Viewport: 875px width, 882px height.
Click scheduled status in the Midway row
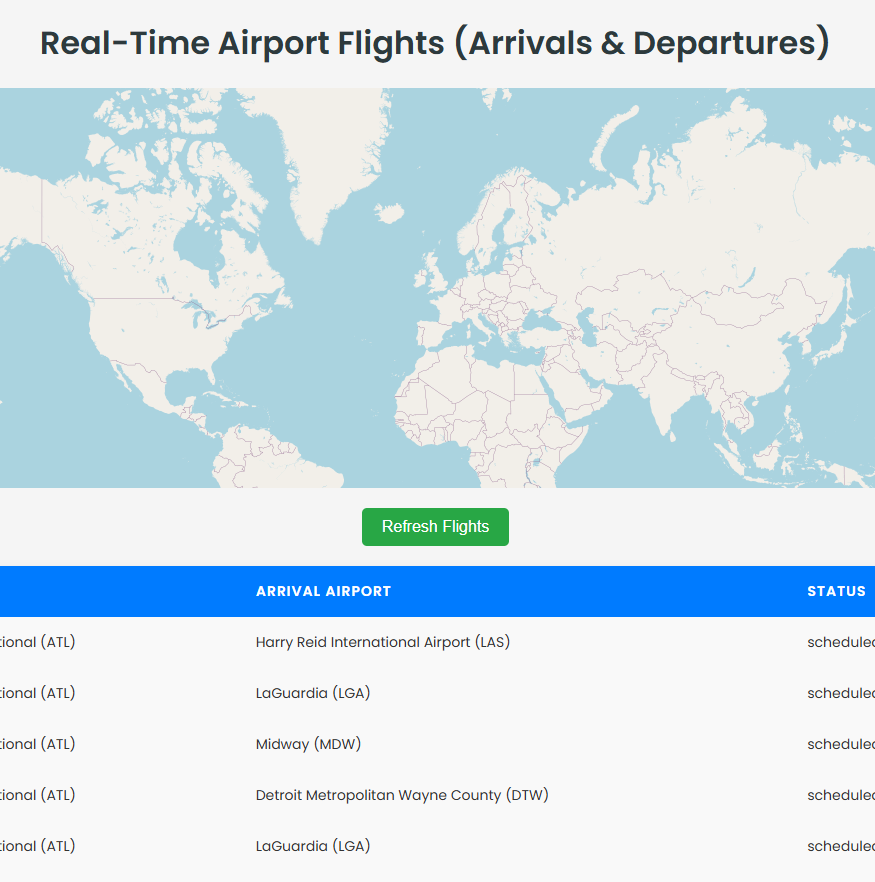[840, 744]
